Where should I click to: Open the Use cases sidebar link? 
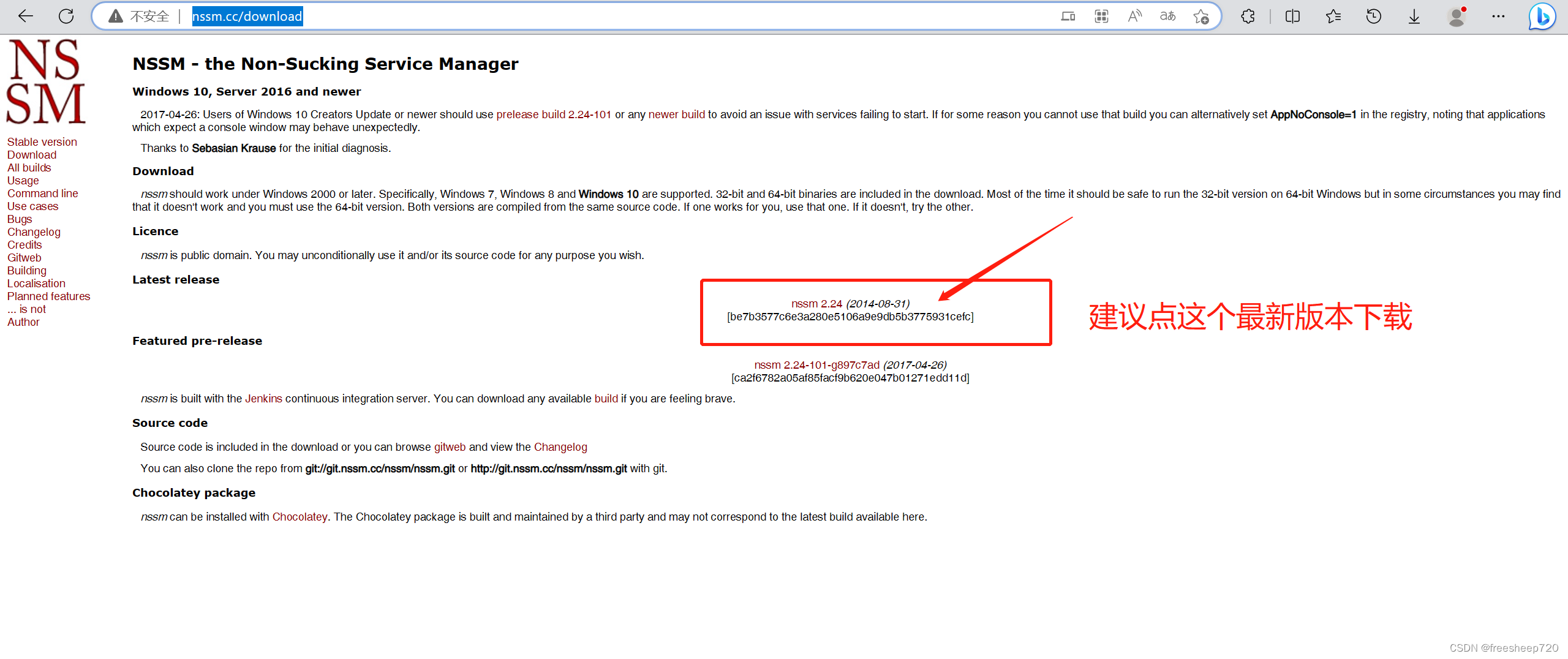point(33,206)
